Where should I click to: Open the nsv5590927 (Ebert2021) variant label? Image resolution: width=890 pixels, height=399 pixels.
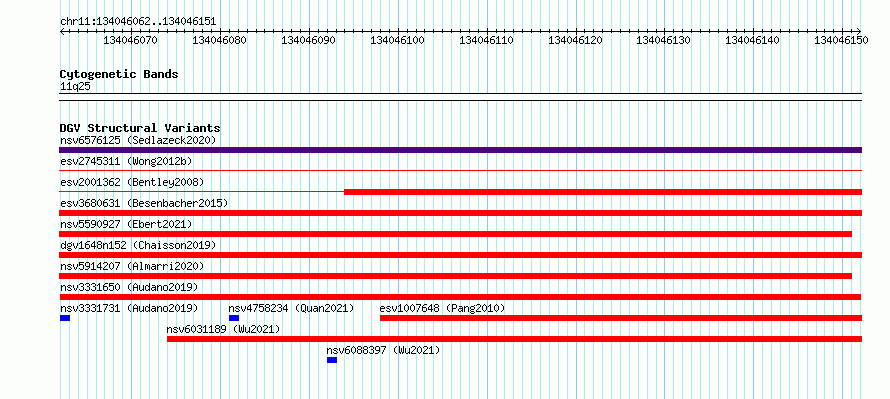[x=126, y=224]
